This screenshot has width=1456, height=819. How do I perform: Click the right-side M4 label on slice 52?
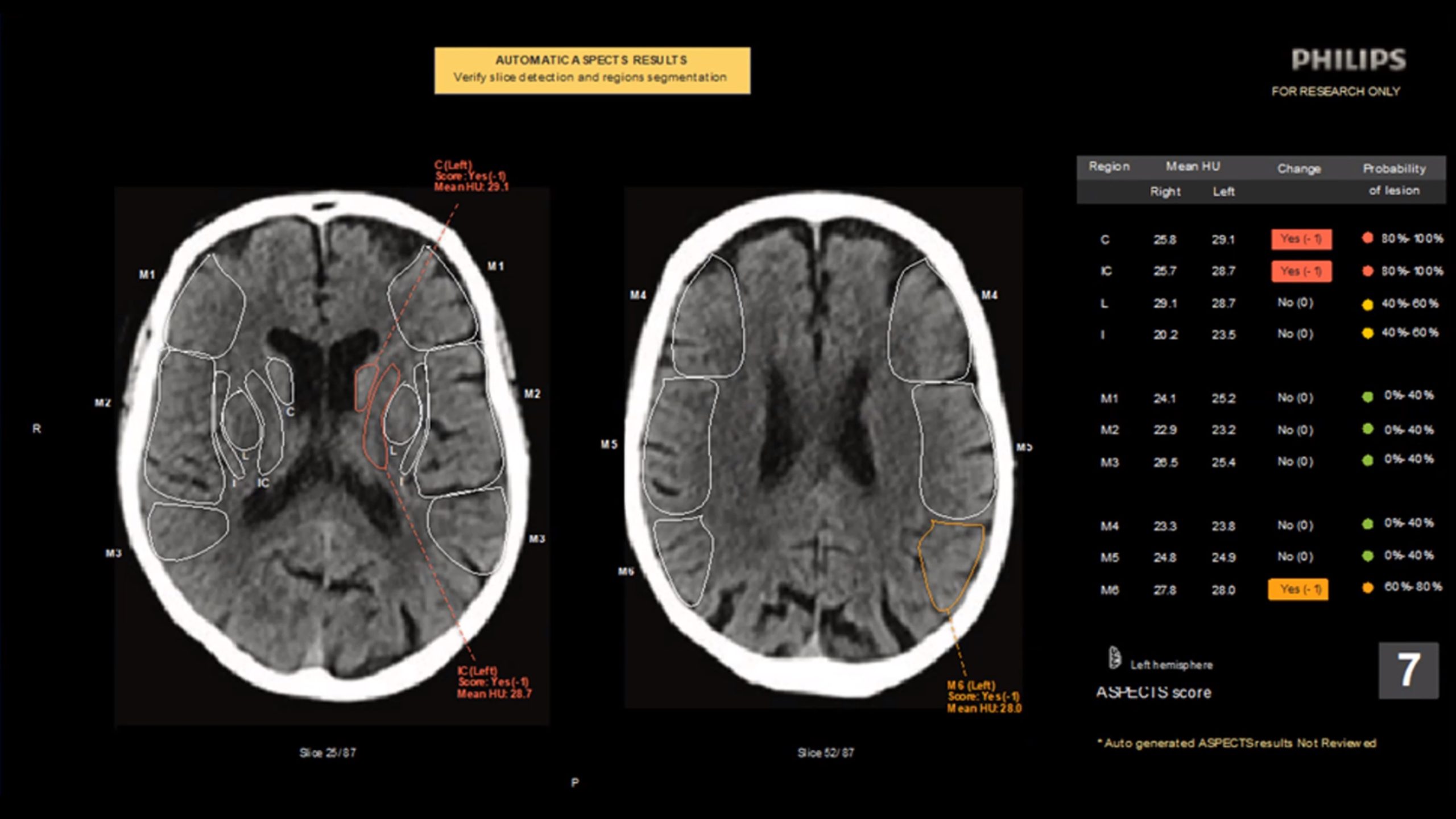(989, 295)
